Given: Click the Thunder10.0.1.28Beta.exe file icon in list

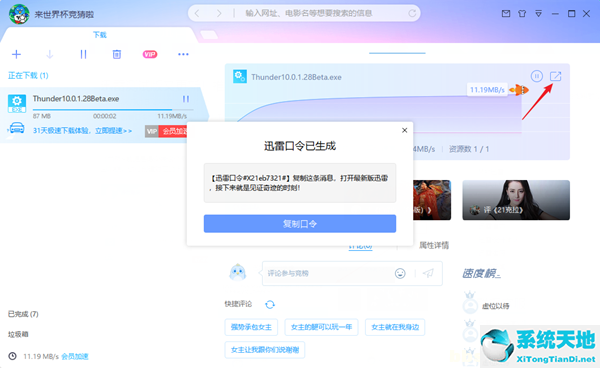Looking at the screenshot, I should tap(17, 103).
